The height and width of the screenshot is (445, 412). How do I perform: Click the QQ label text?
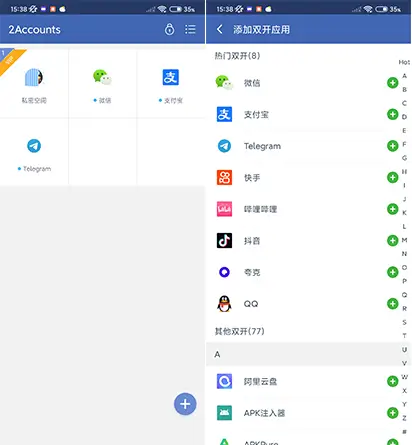pyautogui.click(x=251, y=304)
